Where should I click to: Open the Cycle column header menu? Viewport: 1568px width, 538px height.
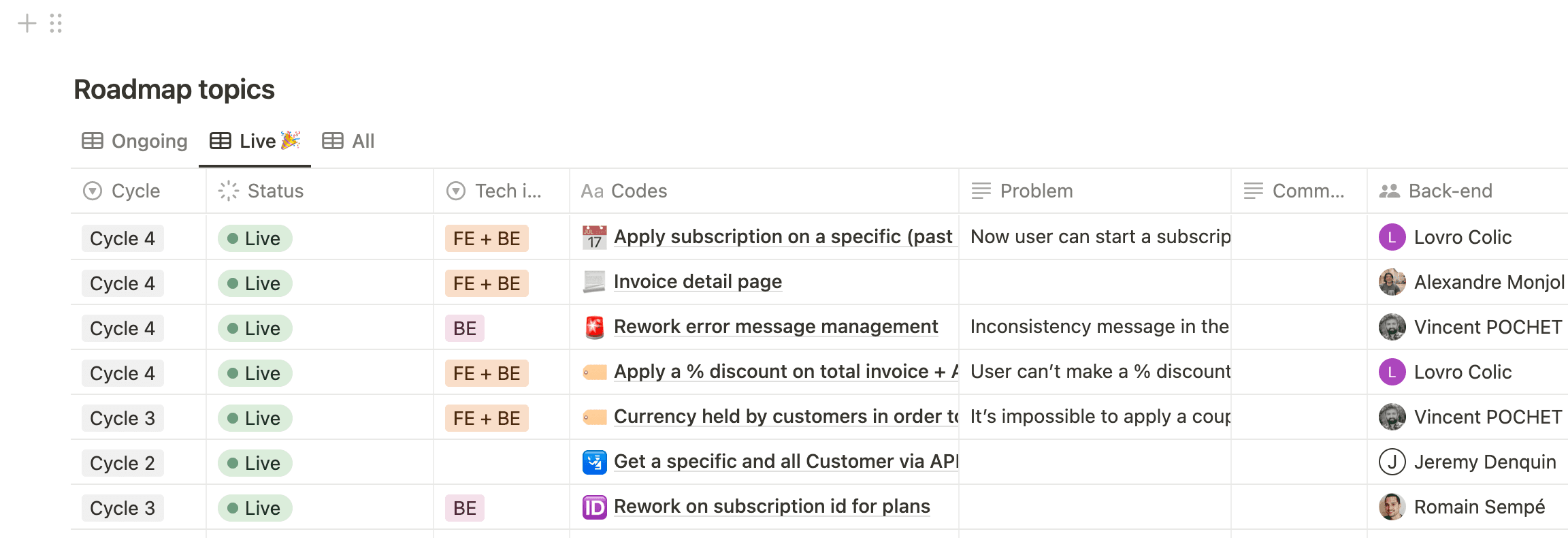coord(135,191)
